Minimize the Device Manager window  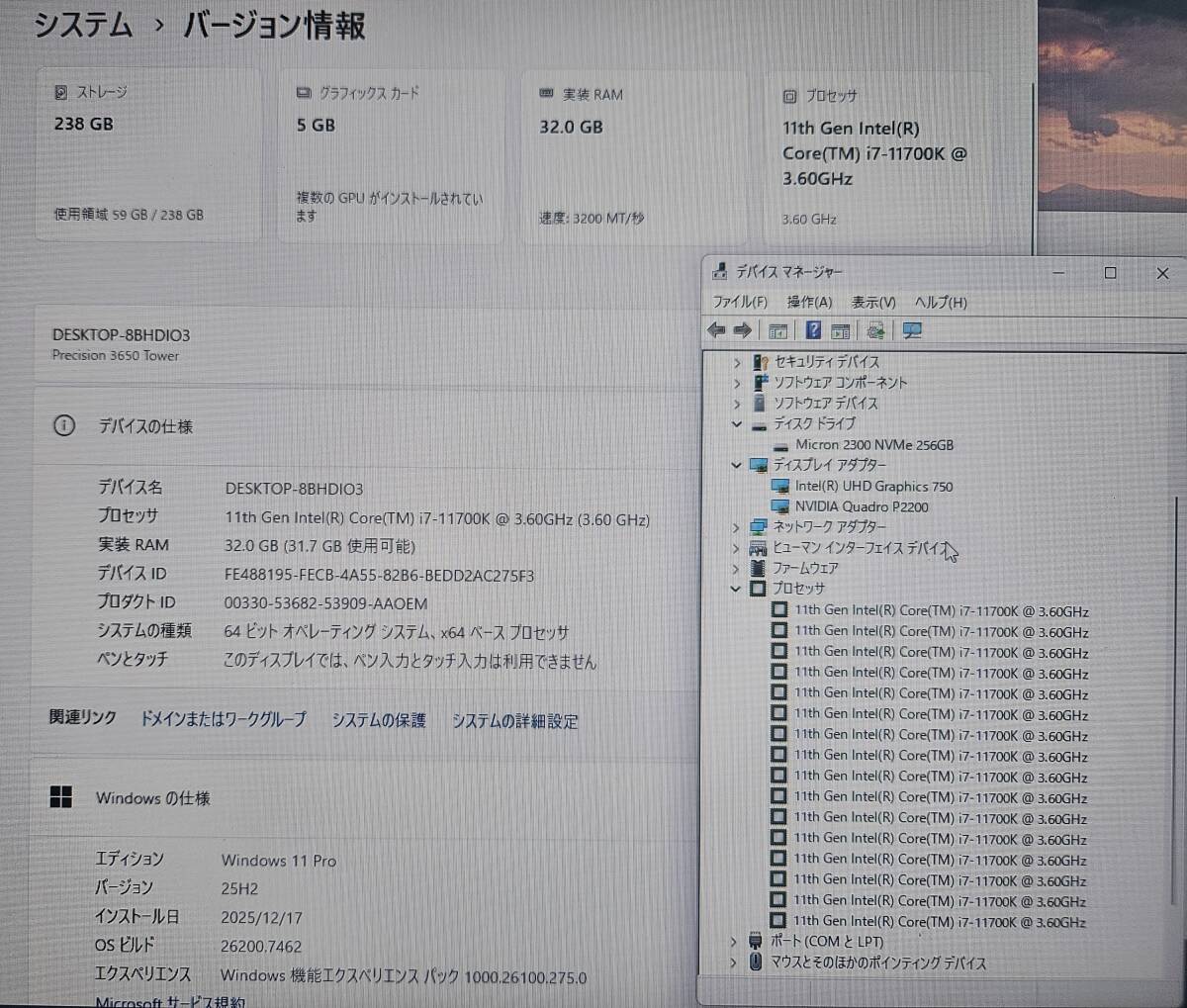[x=1058, y=273]
